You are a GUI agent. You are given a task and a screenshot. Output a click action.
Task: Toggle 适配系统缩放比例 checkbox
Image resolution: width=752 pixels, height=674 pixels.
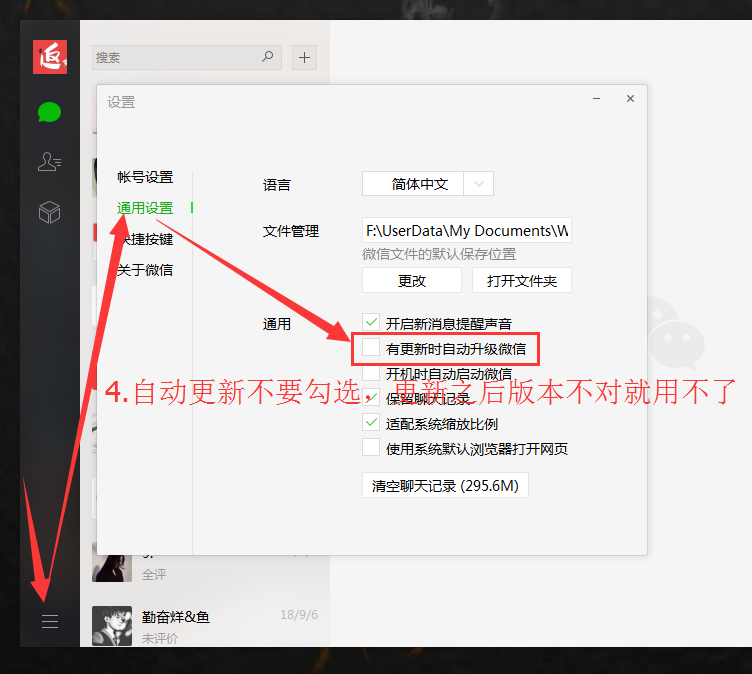371,423
